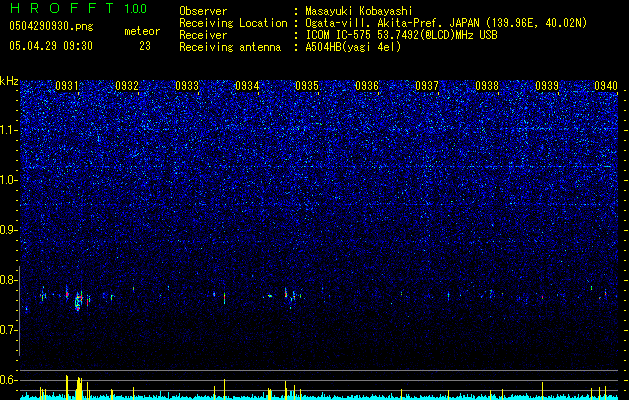Click the 0.6 kHz axis label

click(9, 380)
